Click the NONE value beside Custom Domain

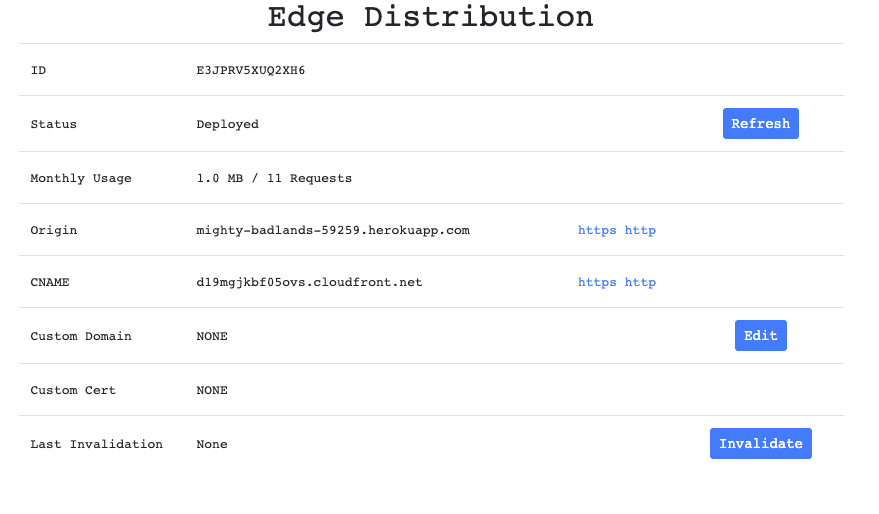[x=212, y=336]
